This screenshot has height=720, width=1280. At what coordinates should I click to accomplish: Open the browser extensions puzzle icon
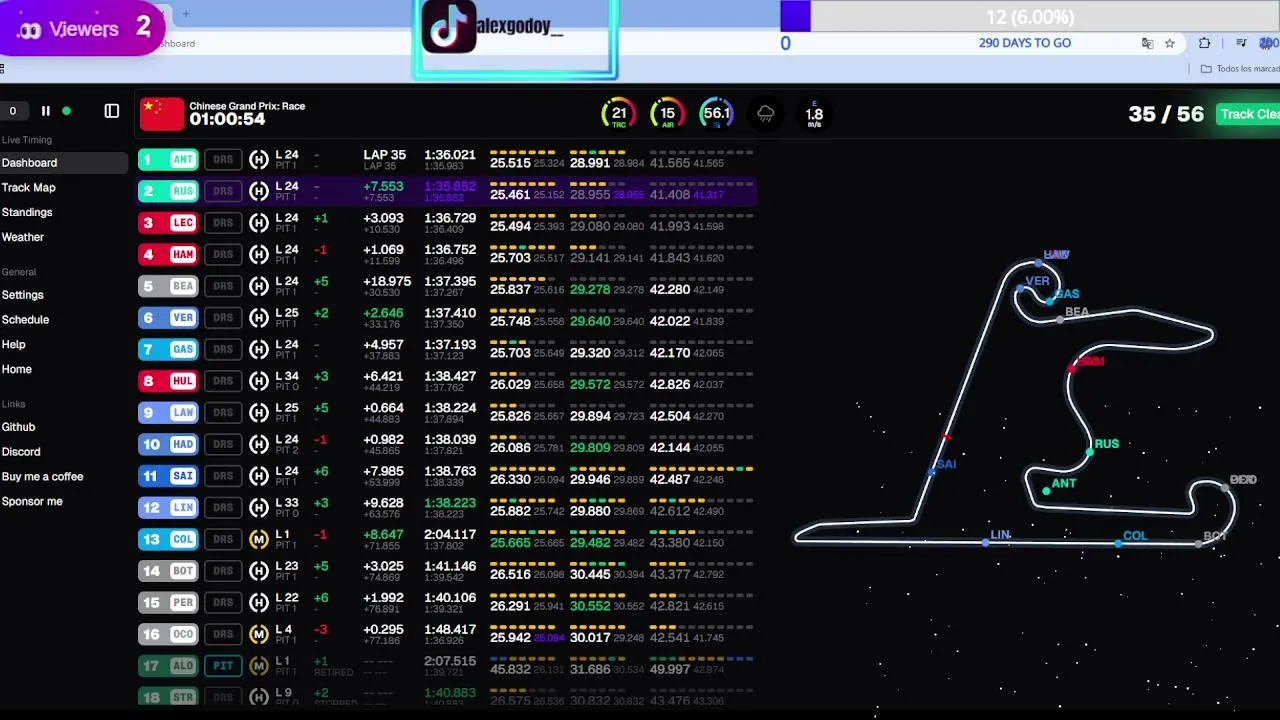[x=1204, y=43]
